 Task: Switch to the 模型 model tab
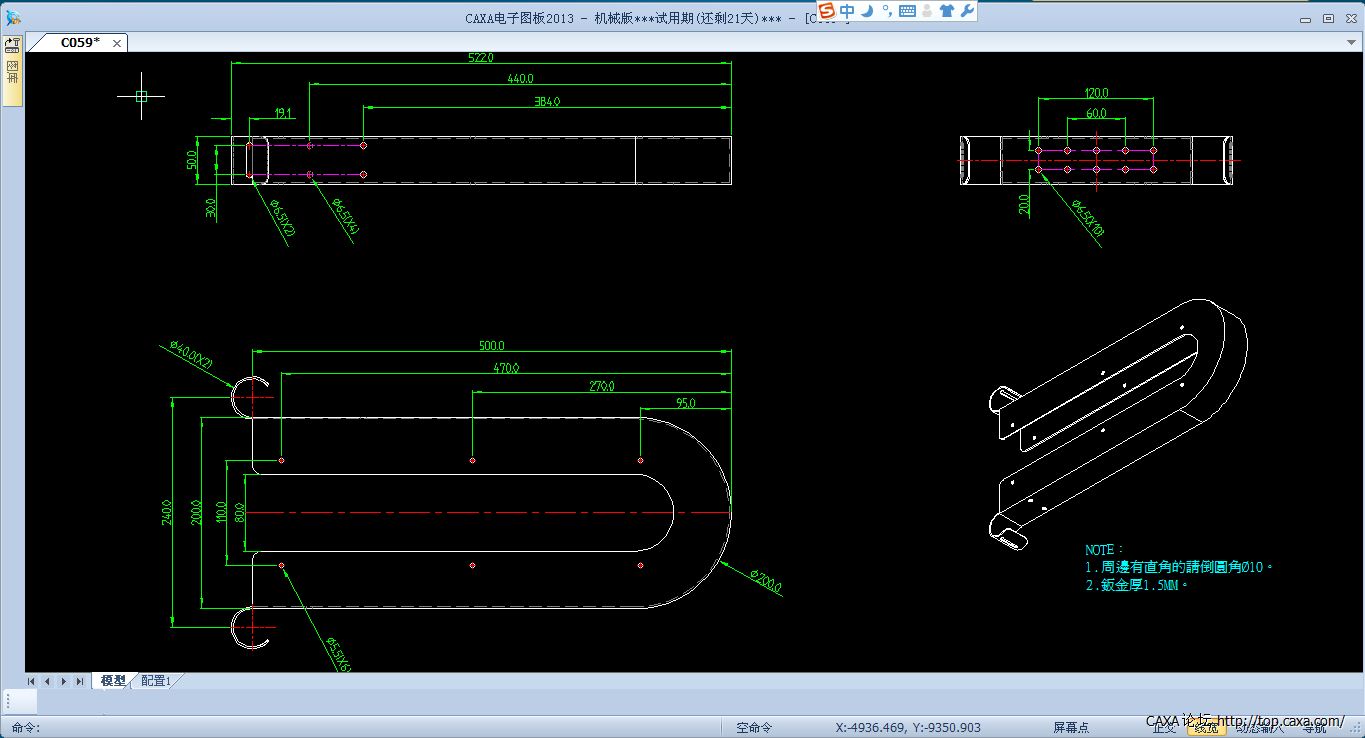coord(112,681)
